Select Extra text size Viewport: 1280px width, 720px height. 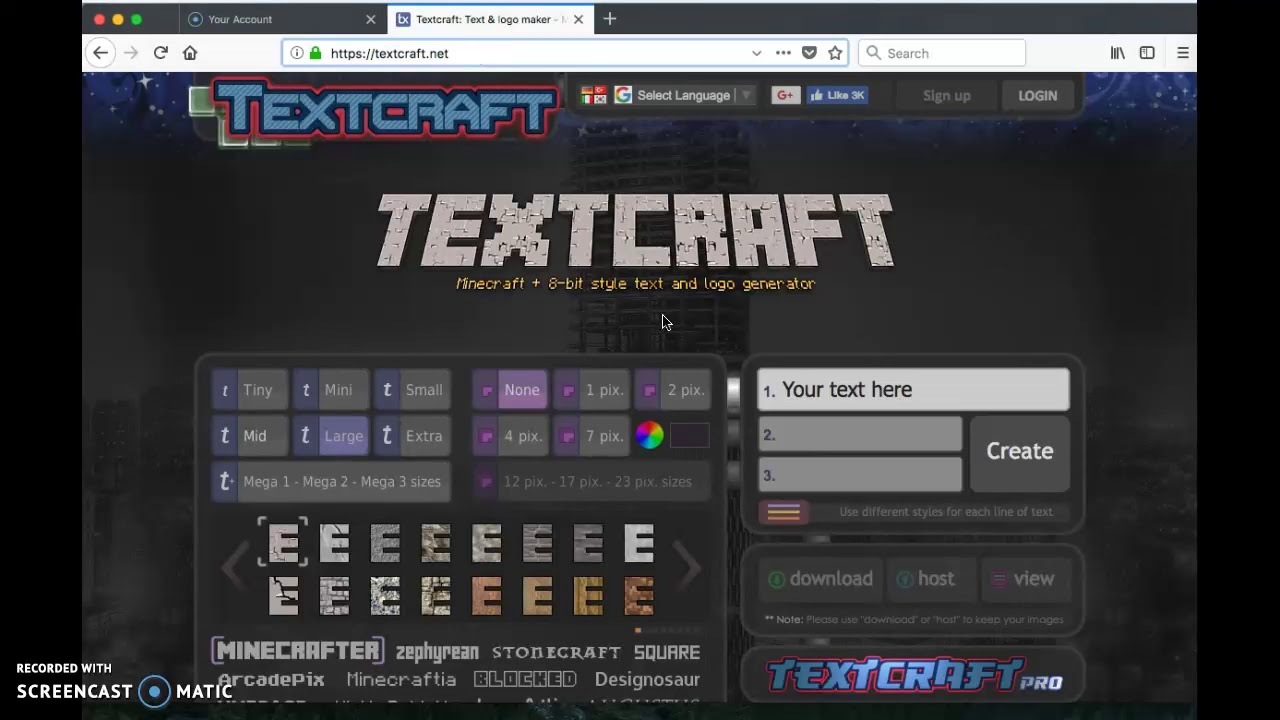click(412, 436)
